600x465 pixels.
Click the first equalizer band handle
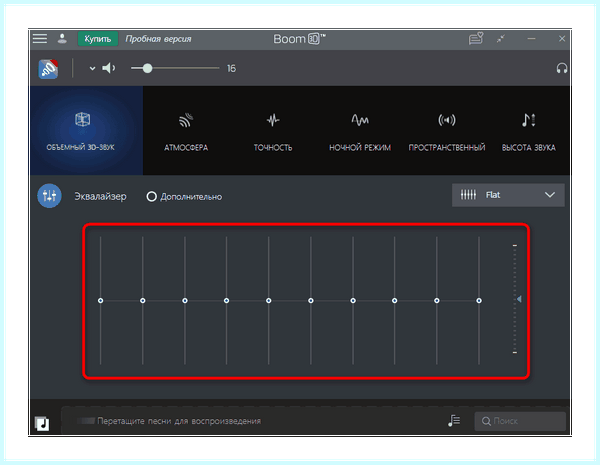coord(101,301)
